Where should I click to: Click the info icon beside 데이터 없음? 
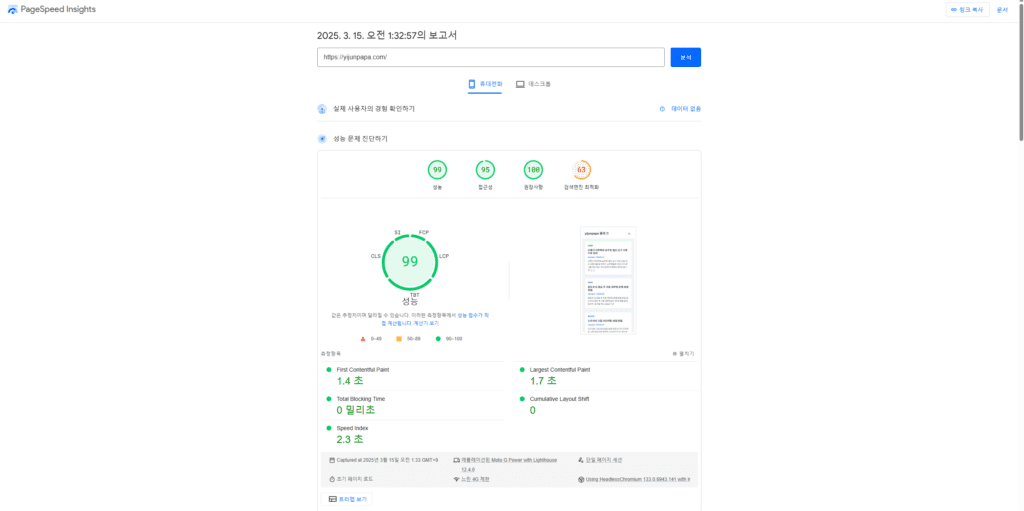click(662, 108)
